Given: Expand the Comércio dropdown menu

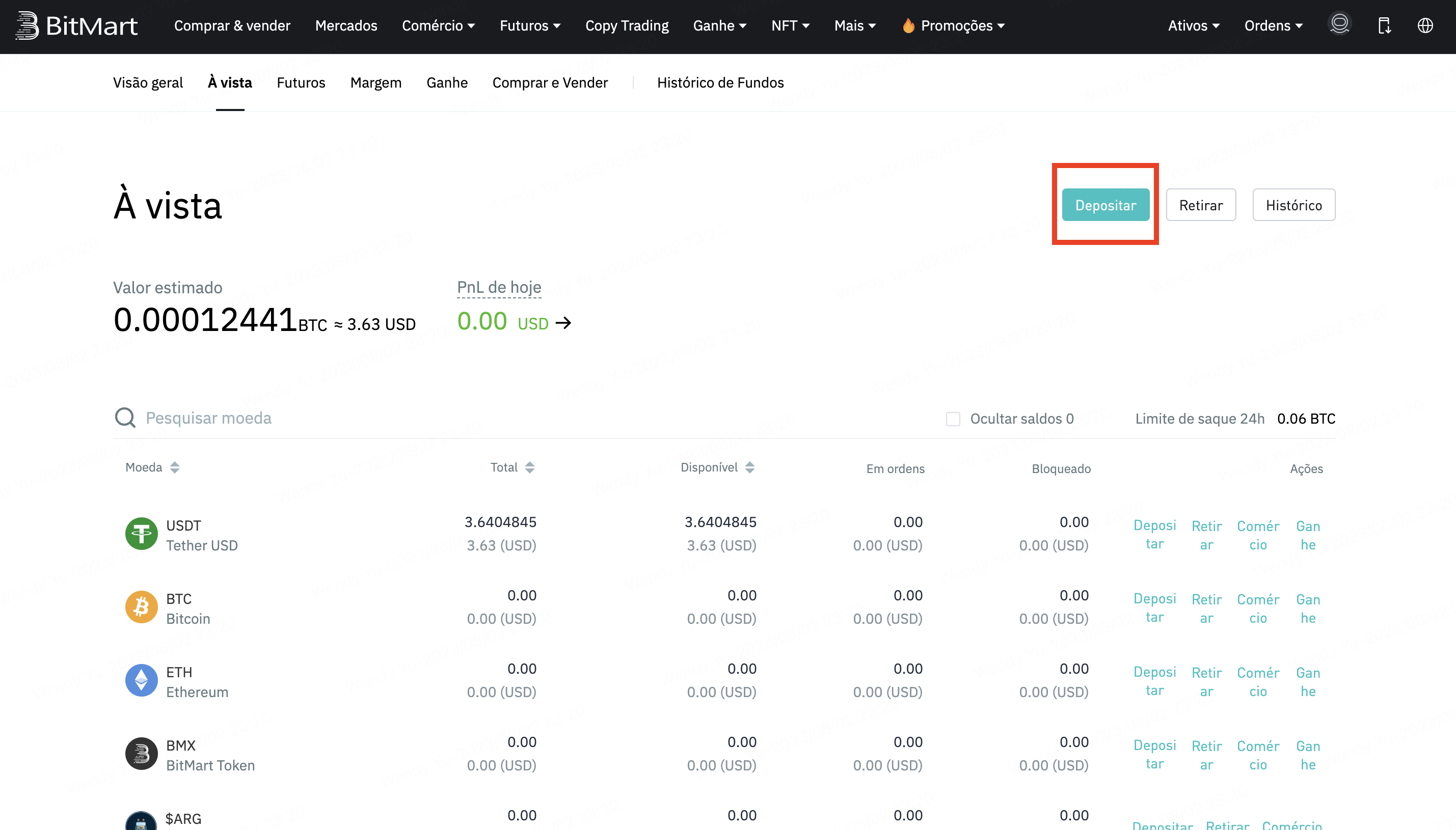Looking at the screenshot, I should point(438,25).
